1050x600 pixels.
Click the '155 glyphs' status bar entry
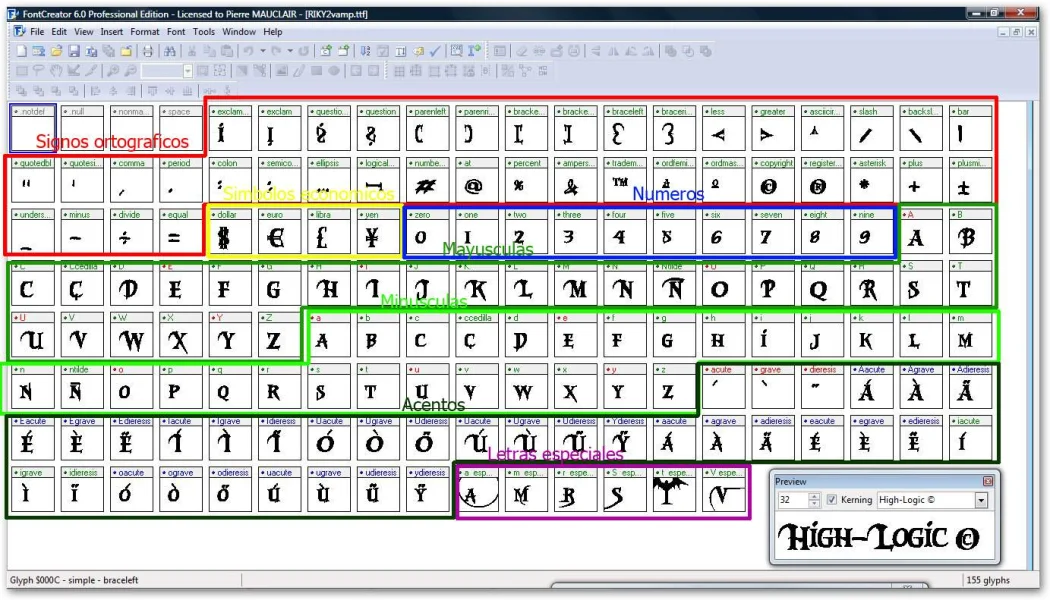coord(988,580)
